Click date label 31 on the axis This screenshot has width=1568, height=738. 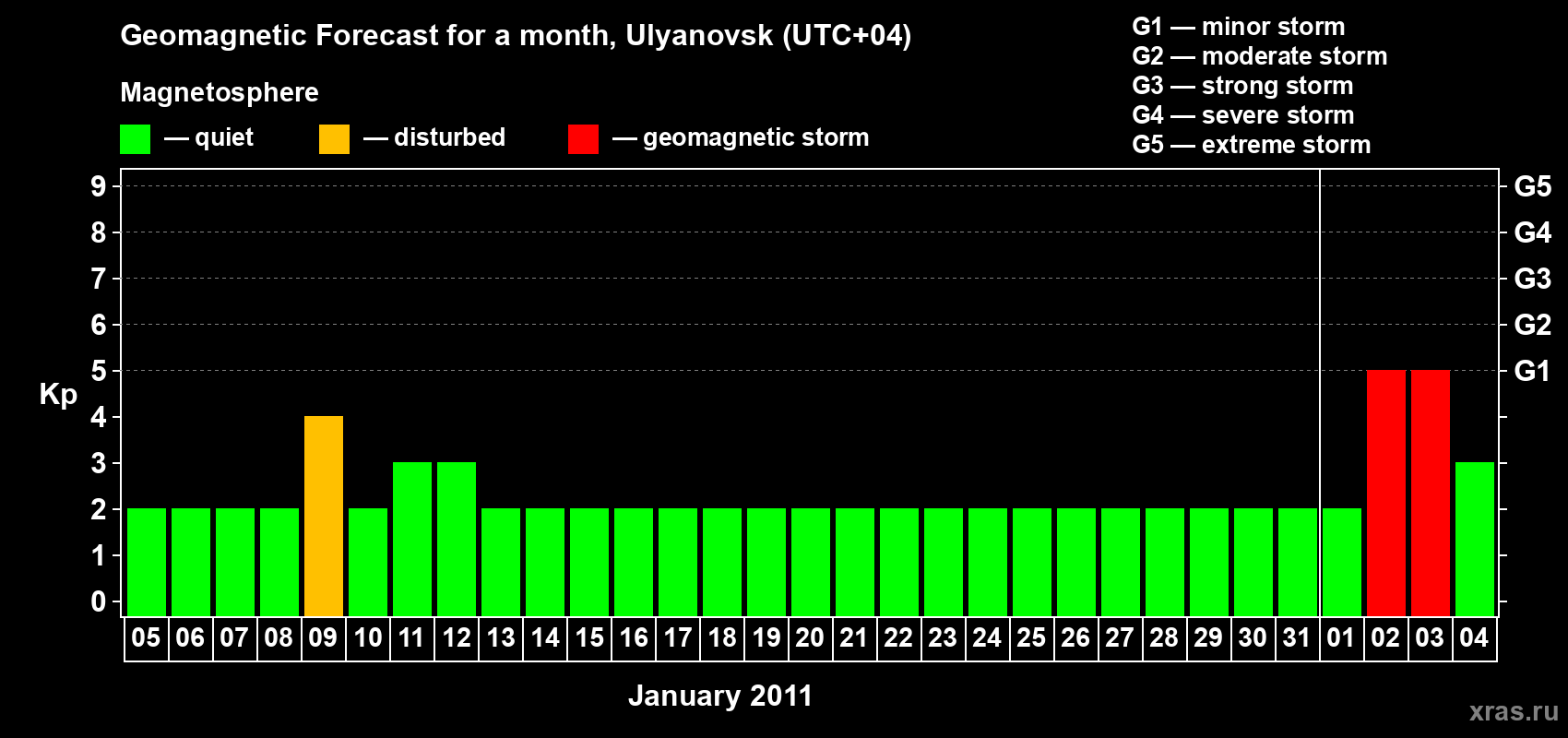1297,637
